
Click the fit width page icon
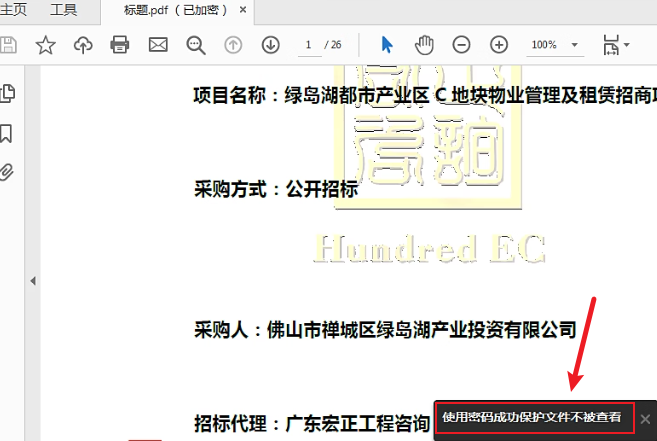611,45
